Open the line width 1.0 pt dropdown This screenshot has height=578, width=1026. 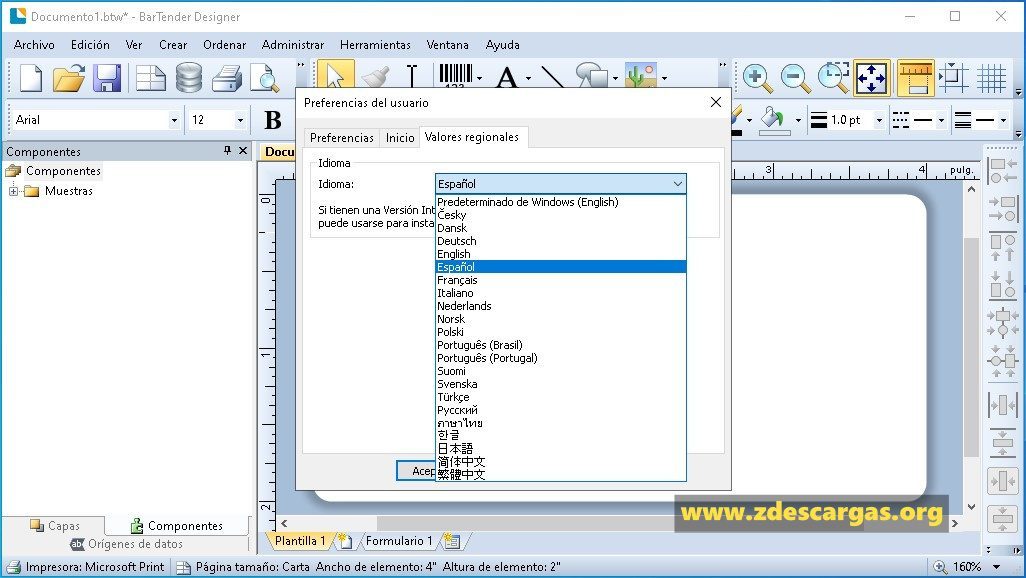click(x=879, y=120)
